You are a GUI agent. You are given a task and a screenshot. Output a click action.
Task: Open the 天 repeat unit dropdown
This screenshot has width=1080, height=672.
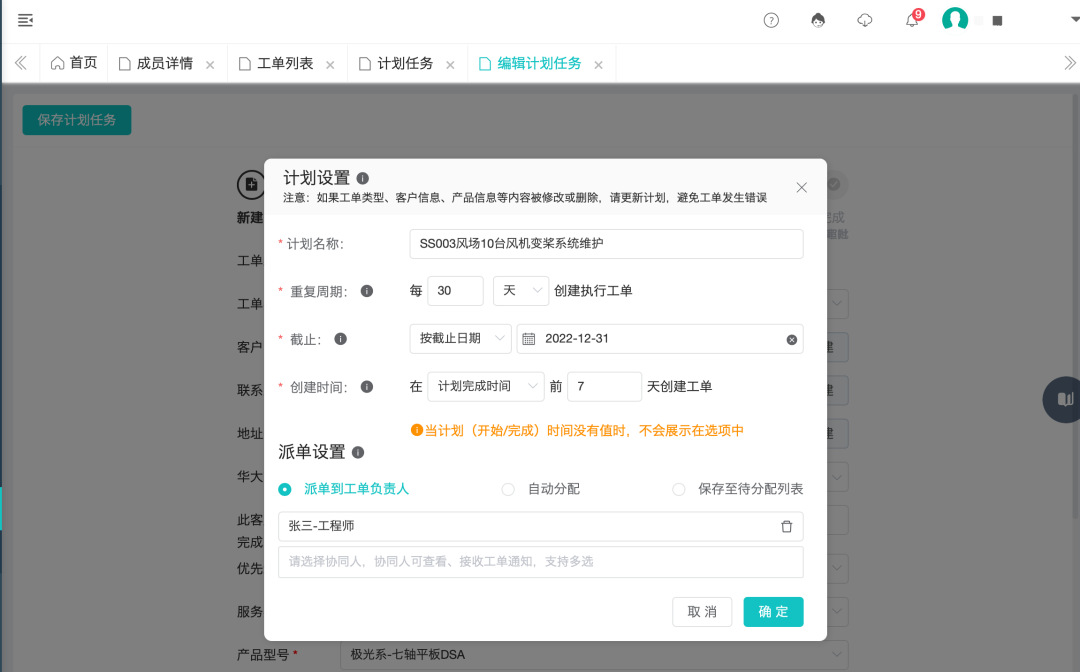(x=521, y=290)
